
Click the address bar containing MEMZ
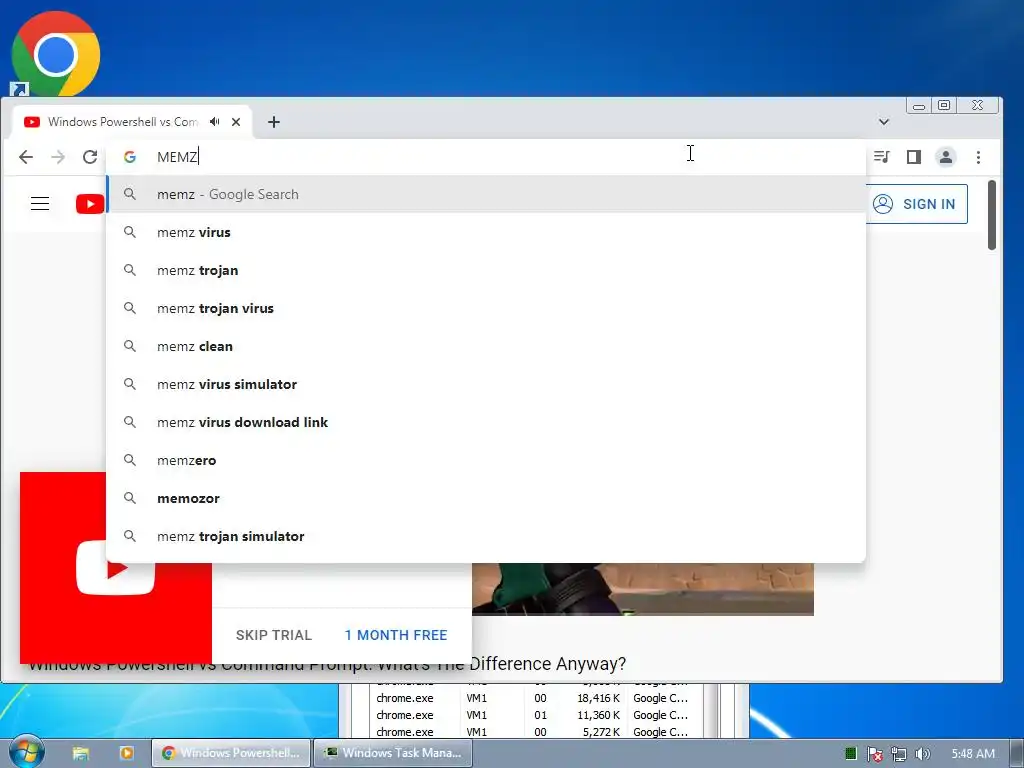click(486, 157)
